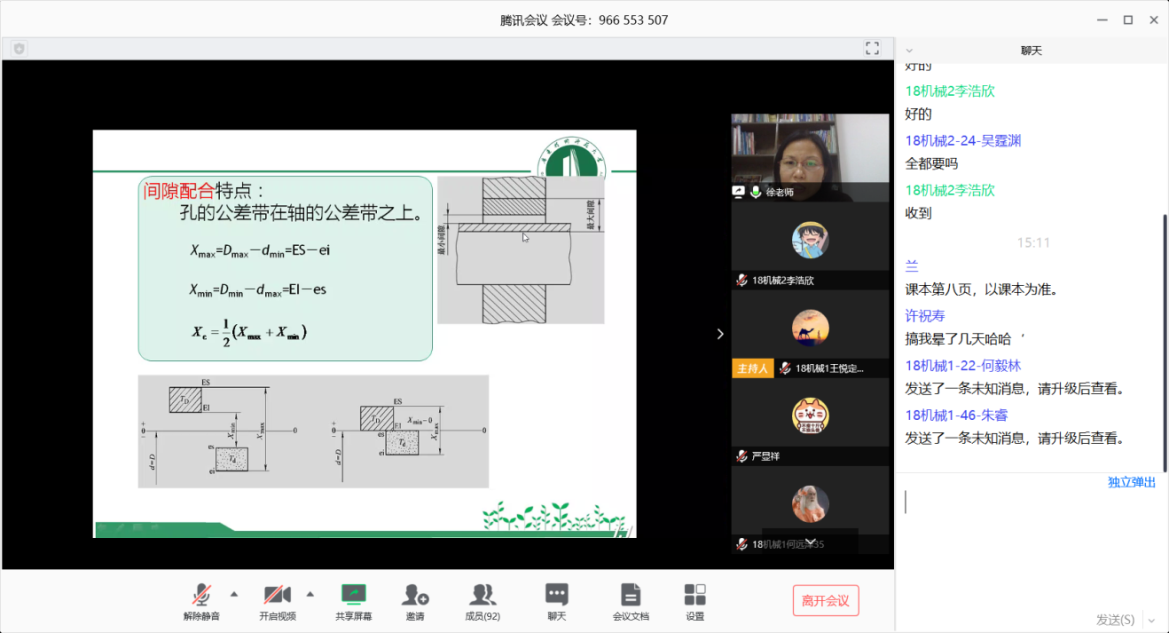Collapse the 聊天 panel with header chevron
This screenshot has height=633, width=1169.
909,50
